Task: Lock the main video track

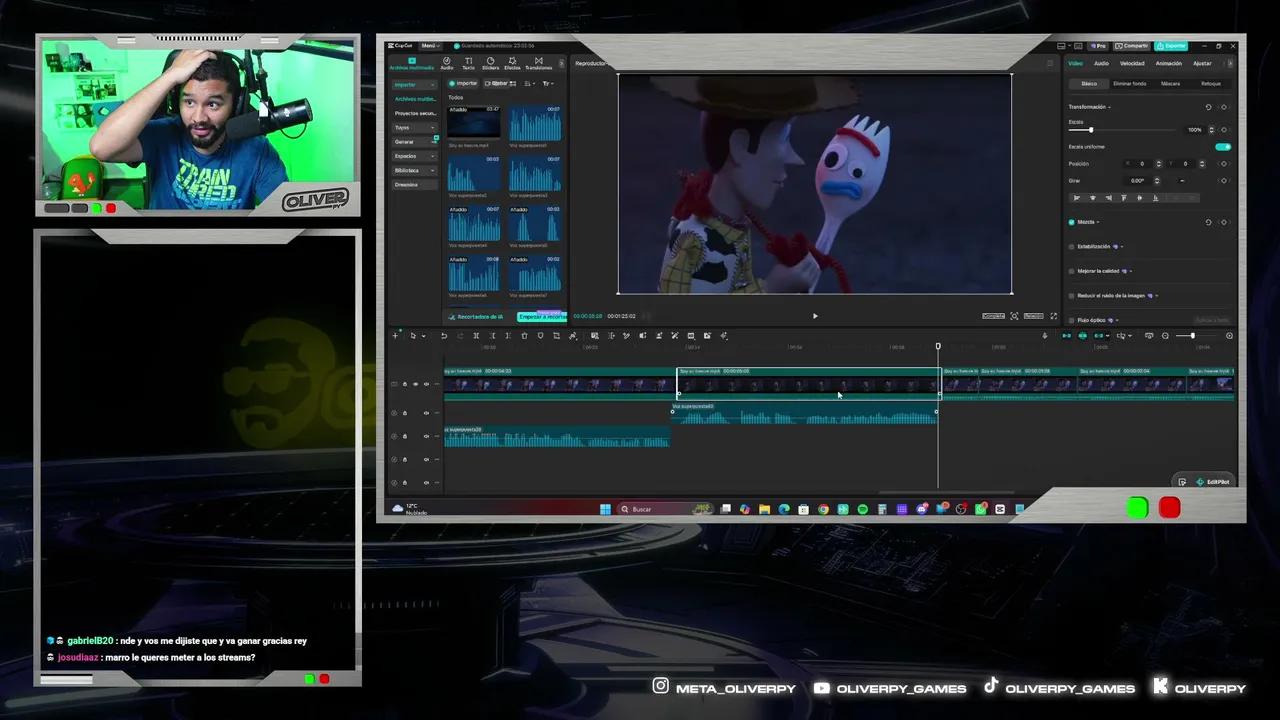Action: (x=404, y=385)
